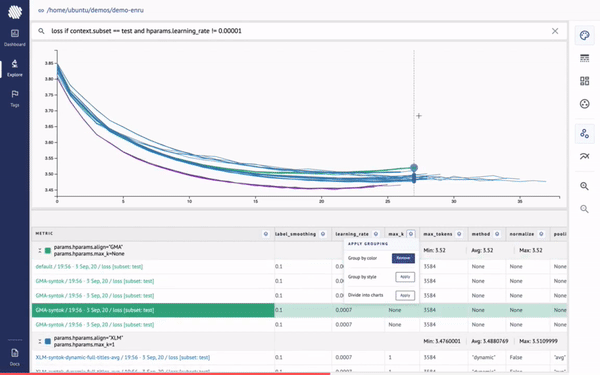Collapse the XLM max_k=1 group

click(39, 341)
